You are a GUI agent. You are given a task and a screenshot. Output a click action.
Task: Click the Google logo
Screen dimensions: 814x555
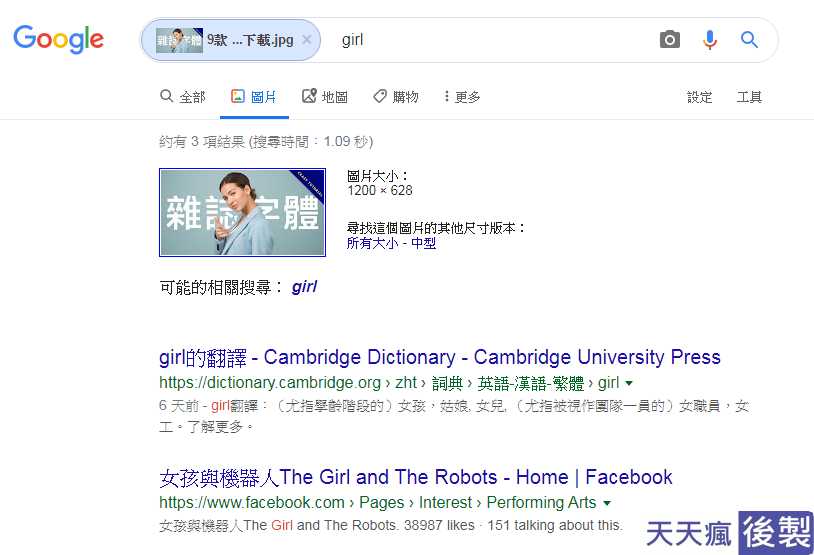coord(59,39)
